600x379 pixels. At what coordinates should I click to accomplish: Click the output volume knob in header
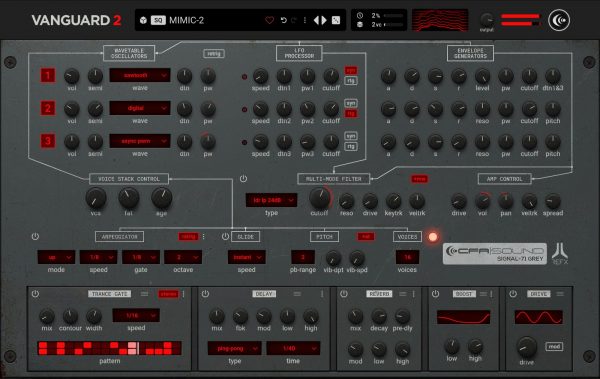tap(487, 19)
